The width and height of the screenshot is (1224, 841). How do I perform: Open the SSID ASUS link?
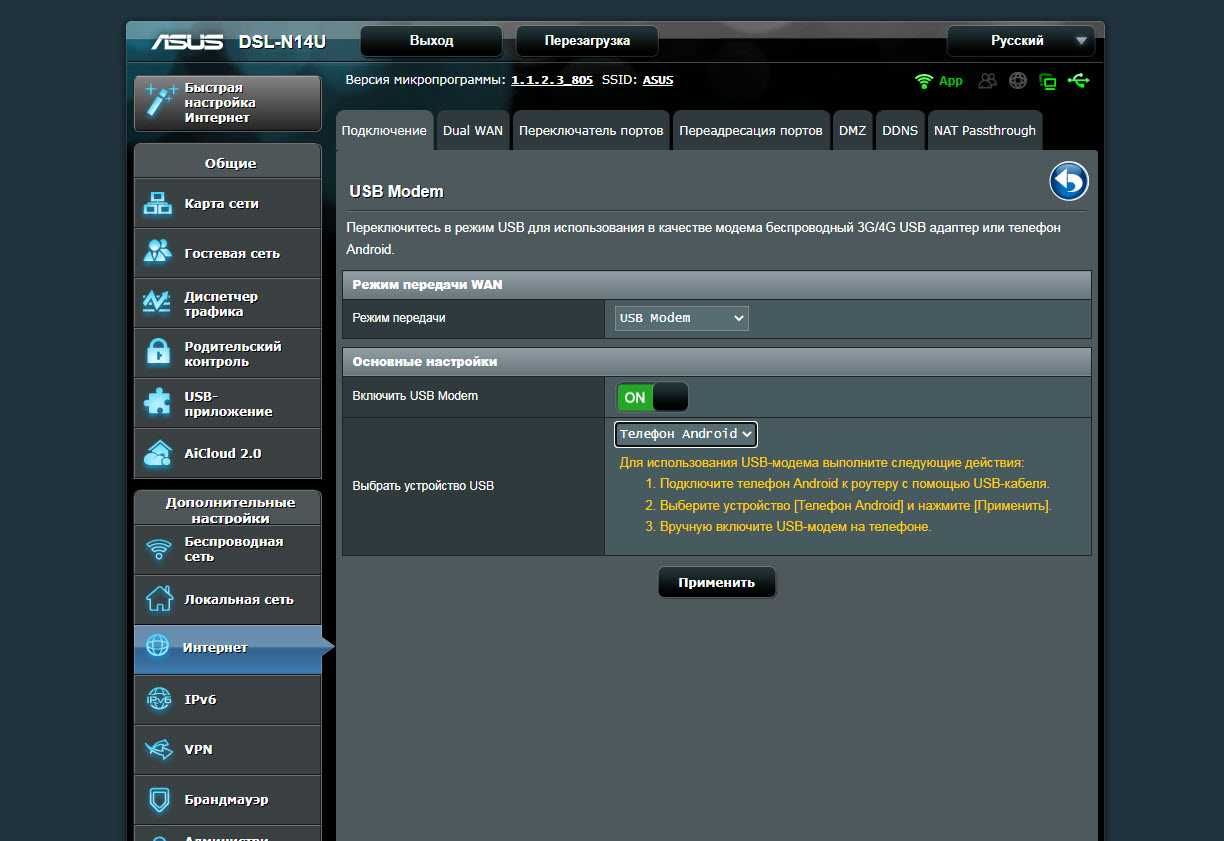point(658,80)
